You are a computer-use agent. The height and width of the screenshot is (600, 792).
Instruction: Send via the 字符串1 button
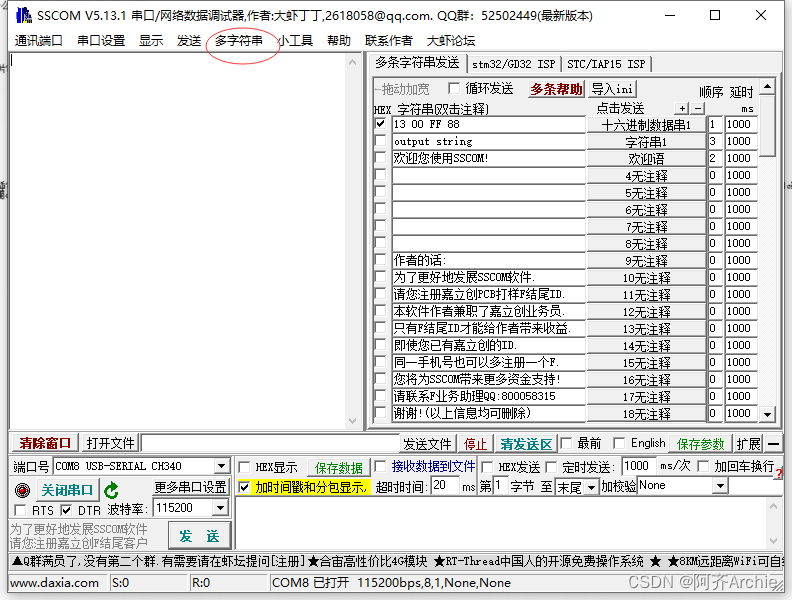646,142
